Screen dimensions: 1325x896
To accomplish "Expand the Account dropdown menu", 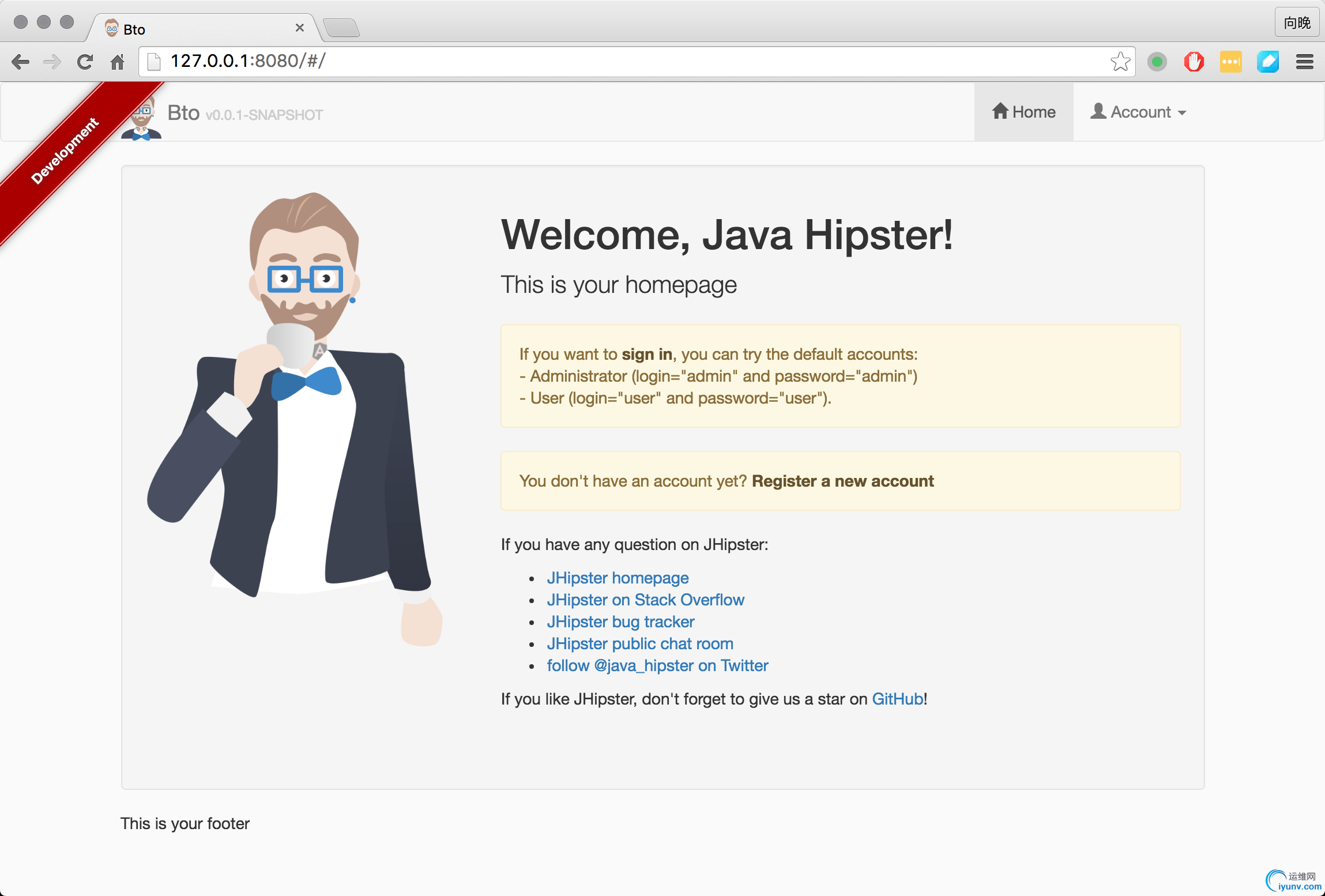I will pos(1138,112).
